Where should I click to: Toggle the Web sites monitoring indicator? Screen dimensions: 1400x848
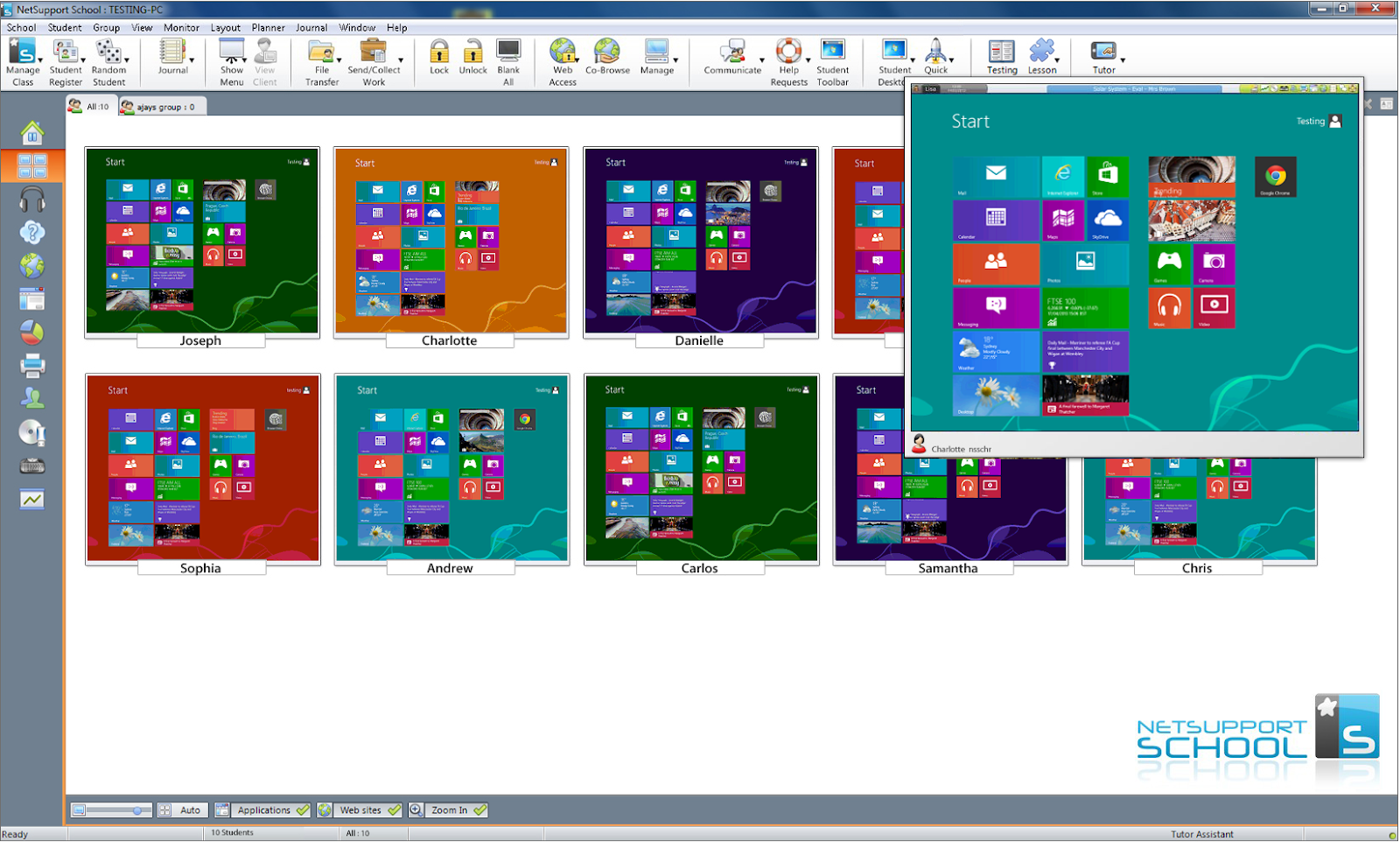pyautogui.click(x=394, y=809)
